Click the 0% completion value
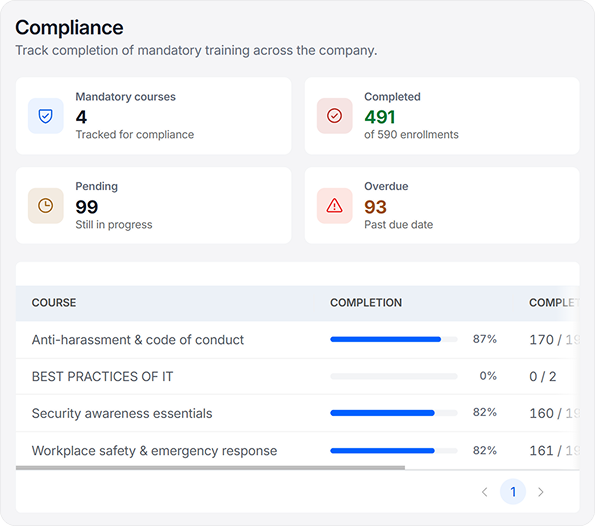 pos(488,376)
